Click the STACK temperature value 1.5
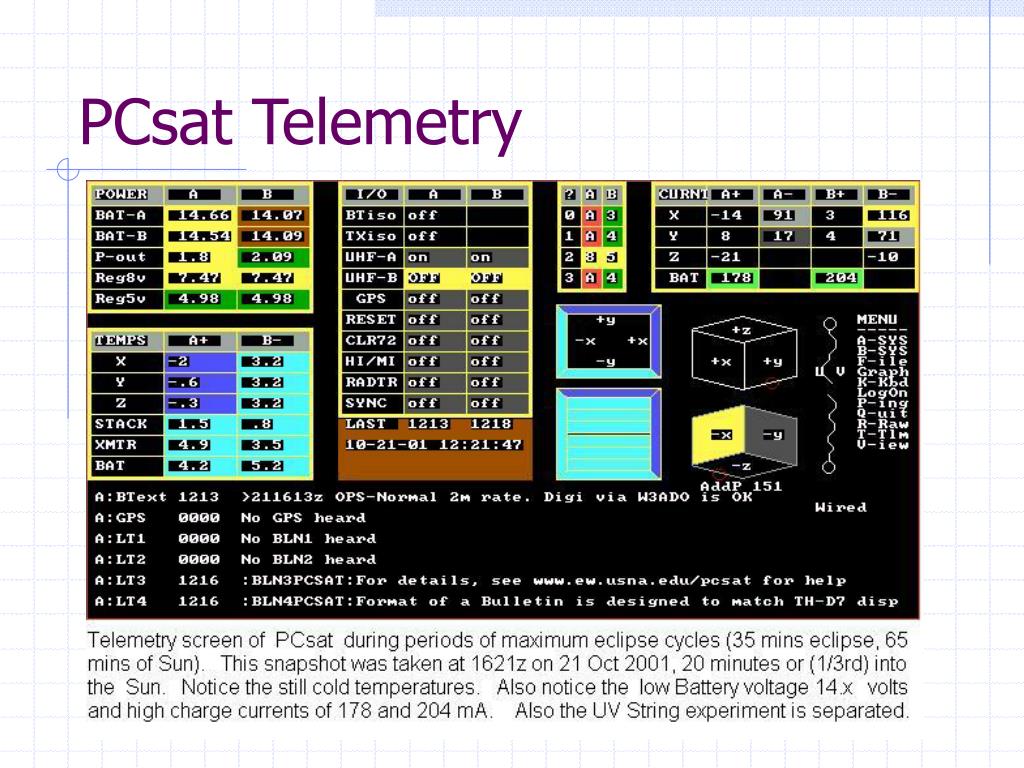1024x768 pixels. 194,424
